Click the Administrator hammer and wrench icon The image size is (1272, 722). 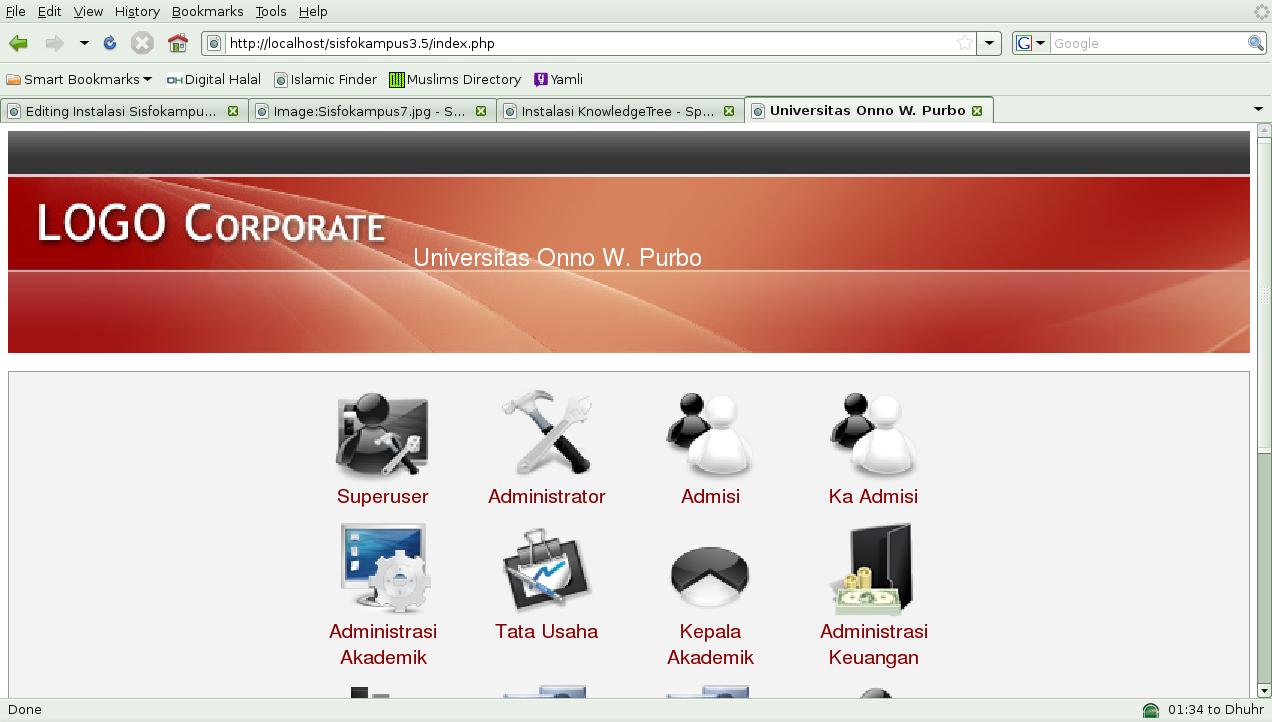coord(546,434)
